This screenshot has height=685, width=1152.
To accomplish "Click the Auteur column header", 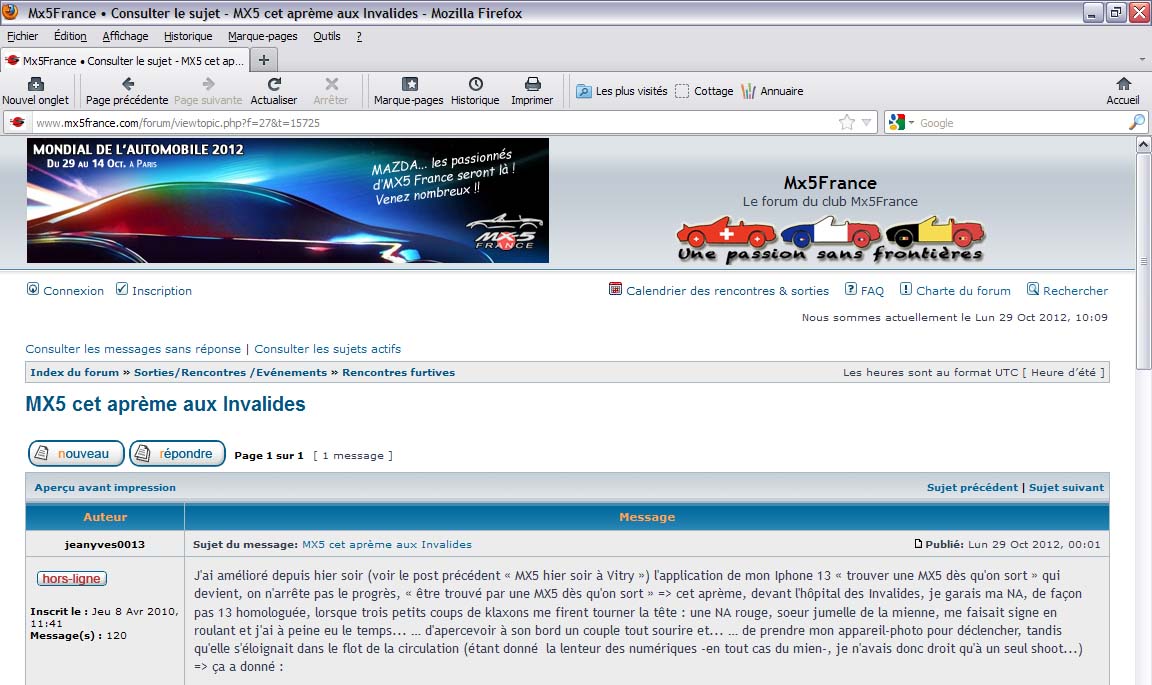I will [x=105, y=517].
